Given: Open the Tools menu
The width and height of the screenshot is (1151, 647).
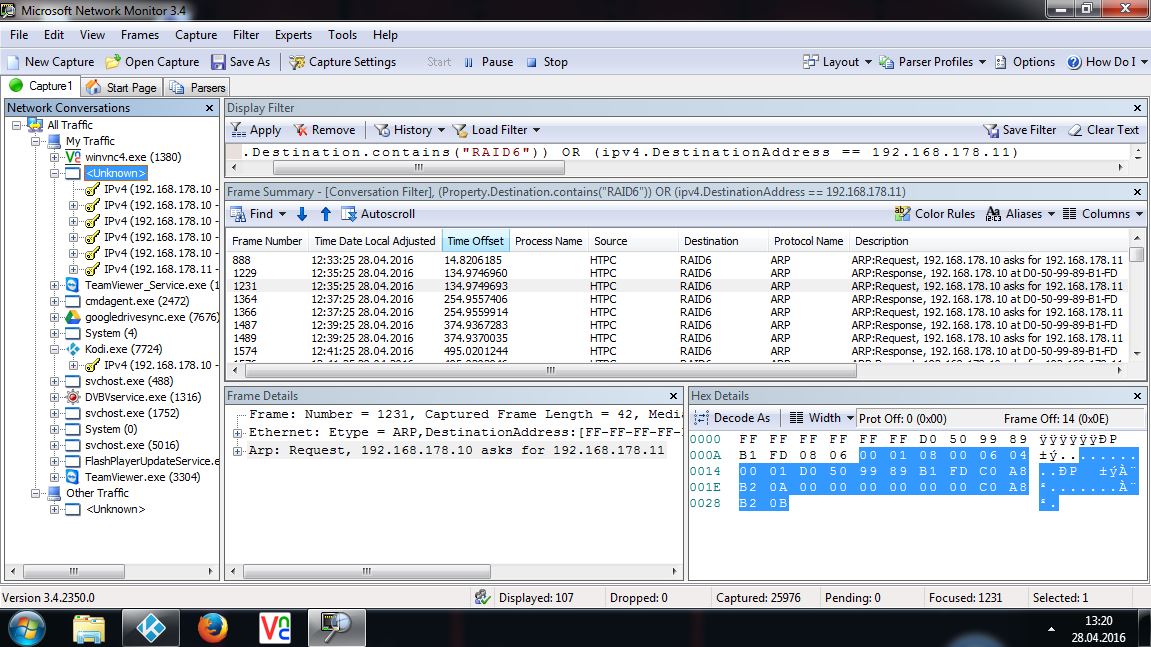Looking at the screenshot, I should 342,35.
